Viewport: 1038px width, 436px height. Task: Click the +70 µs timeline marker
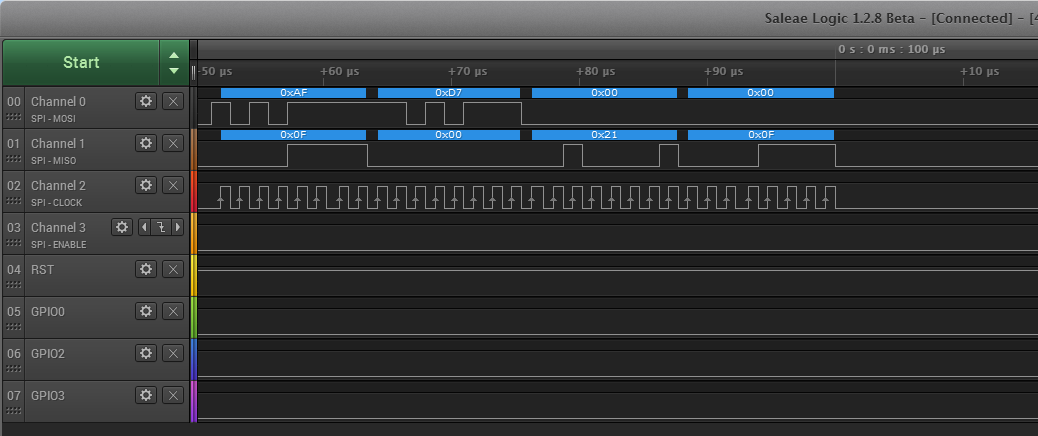467,71
